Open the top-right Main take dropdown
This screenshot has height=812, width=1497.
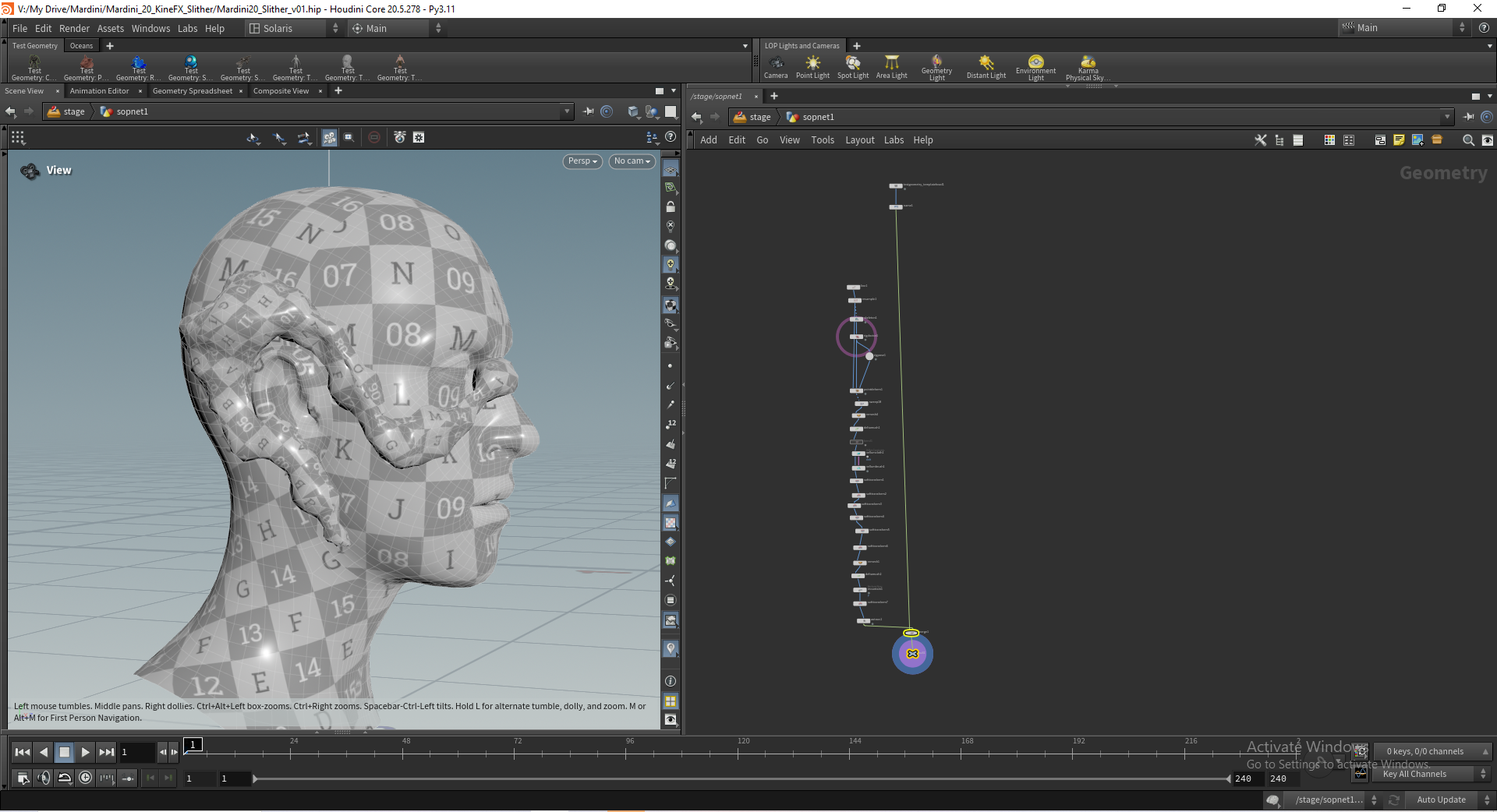(x=1403, y=28)
